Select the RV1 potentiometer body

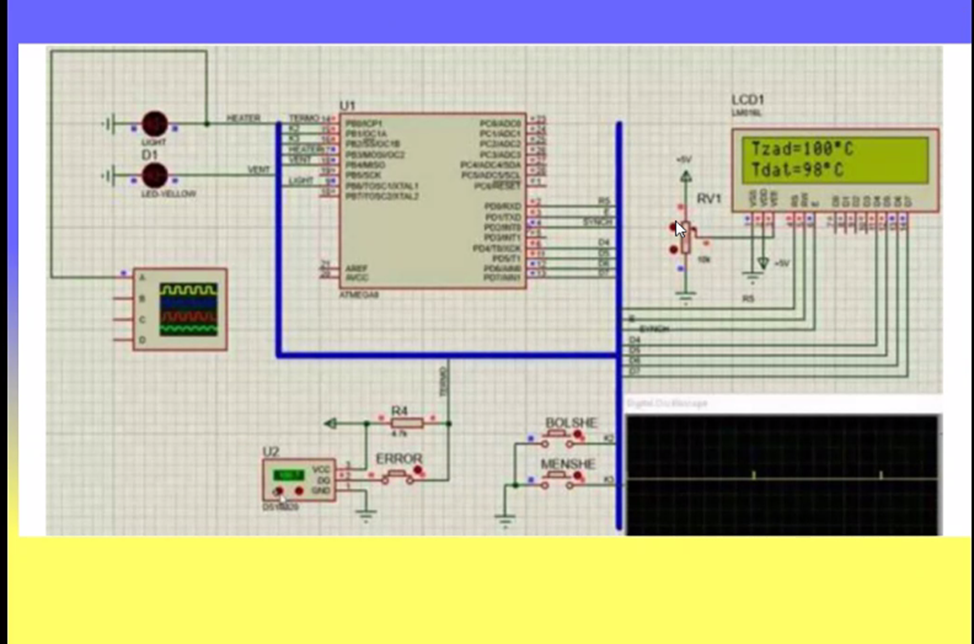tap(685, 246)
